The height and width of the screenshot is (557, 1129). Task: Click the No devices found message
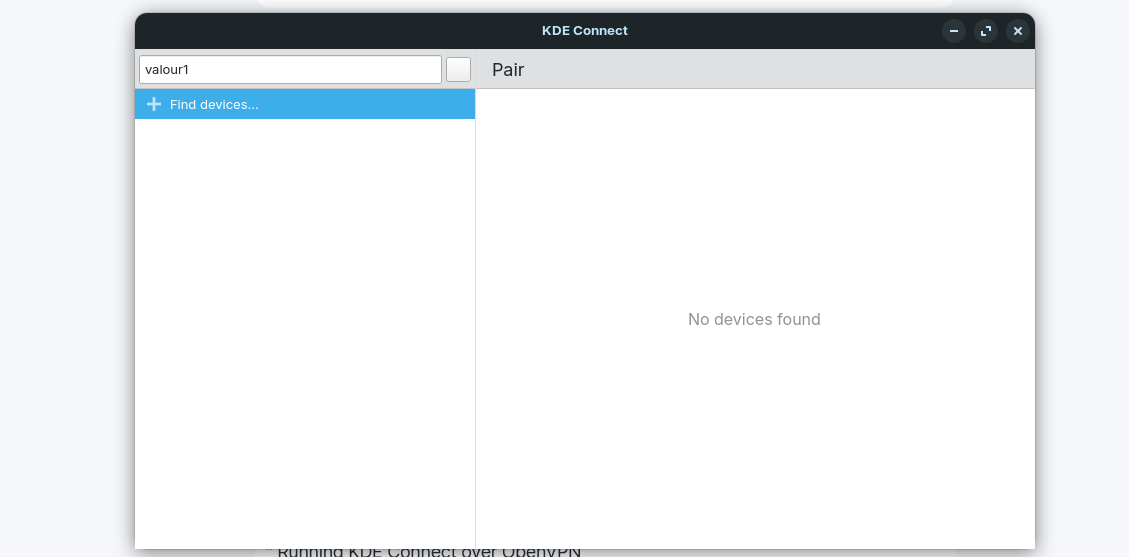click(x=754, y=320)
